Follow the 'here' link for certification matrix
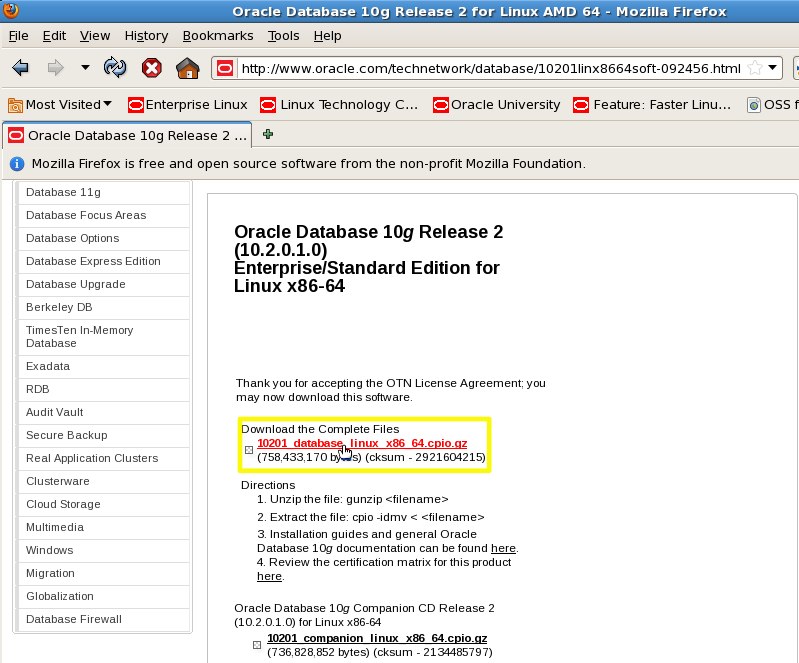Image resolution: width=799 pixels, height=663 pixels. click(x=269, y=576)
